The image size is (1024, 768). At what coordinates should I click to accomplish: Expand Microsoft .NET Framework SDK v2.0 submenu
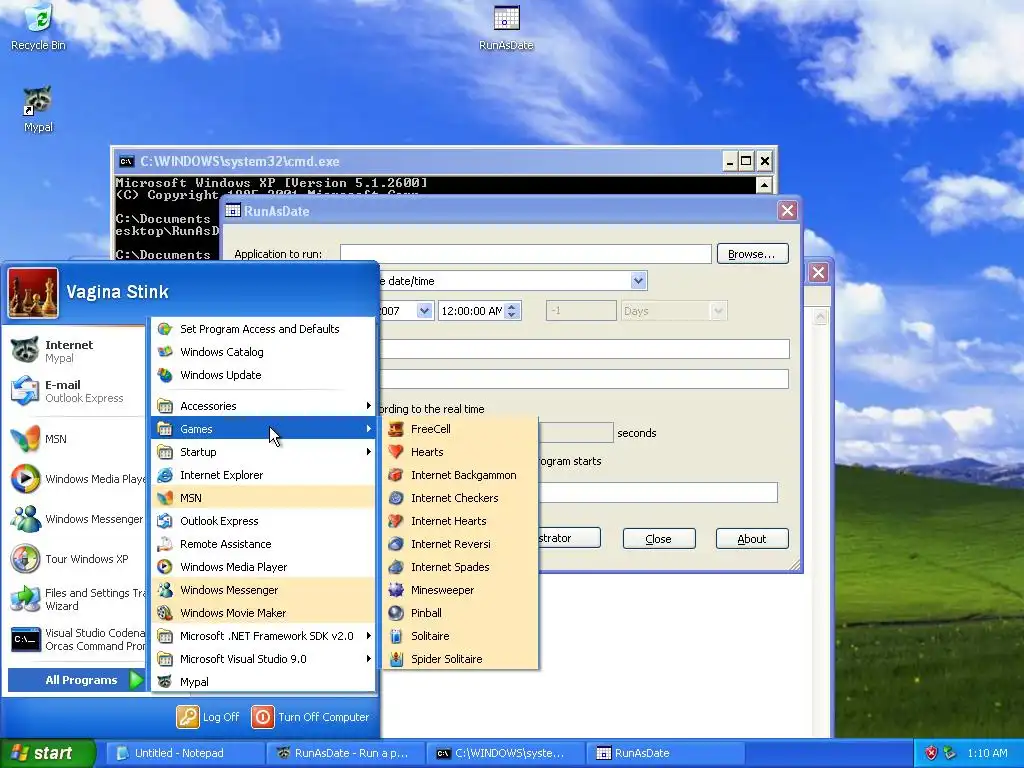pos(264,636)
